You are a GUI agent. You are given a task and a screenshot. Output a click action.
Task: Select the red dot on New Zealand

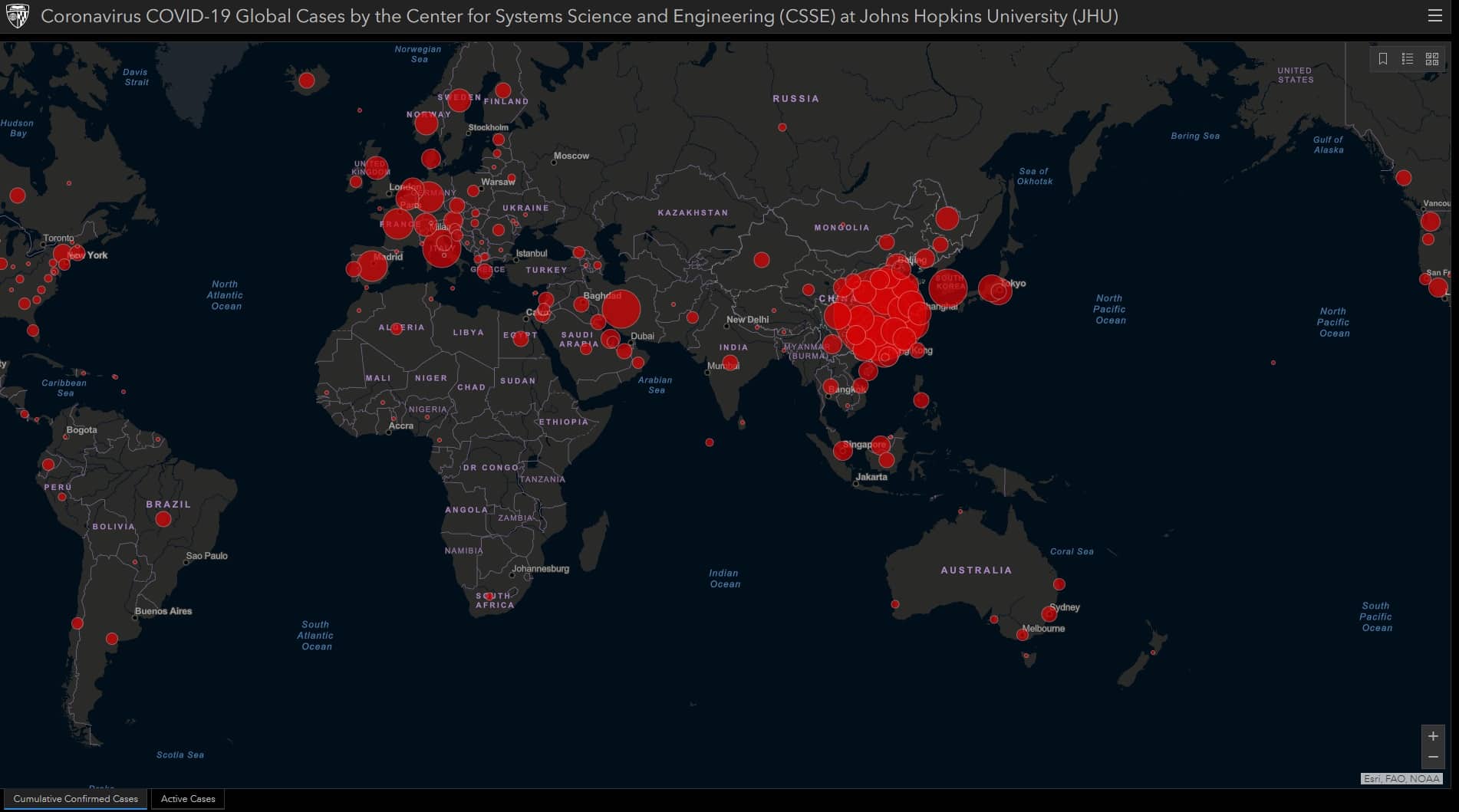pos(1153,653)
